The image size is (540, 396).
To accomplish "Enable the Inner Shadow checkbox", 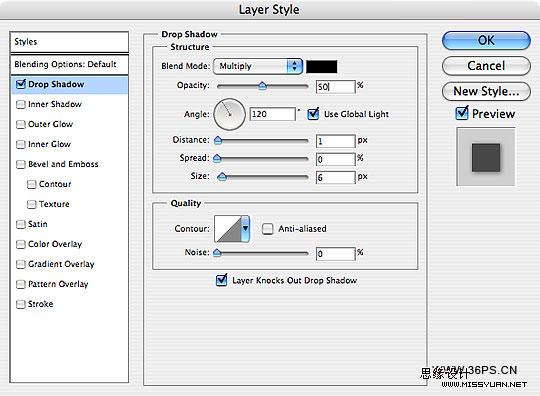I will point(21,104).
